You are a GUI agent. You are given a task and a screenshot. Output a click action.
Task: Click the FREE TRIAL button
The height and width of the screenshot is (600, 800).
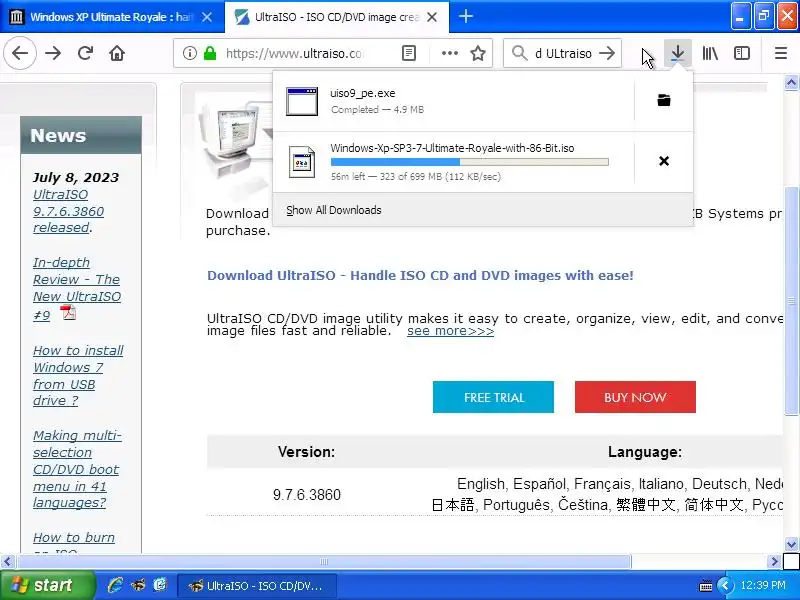coord(493,397)
